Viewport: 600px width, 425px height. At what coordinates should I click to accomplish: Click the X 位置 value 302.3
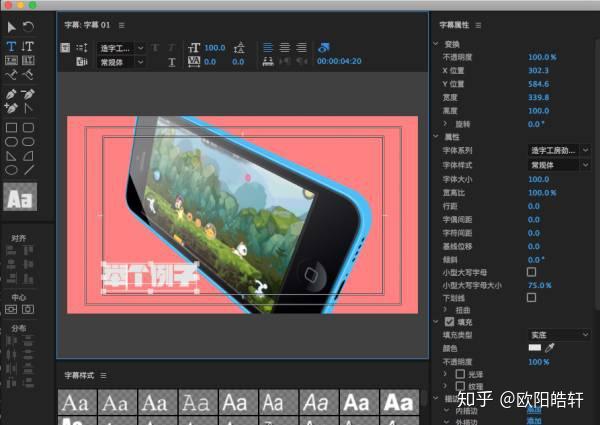coord(538,70)
